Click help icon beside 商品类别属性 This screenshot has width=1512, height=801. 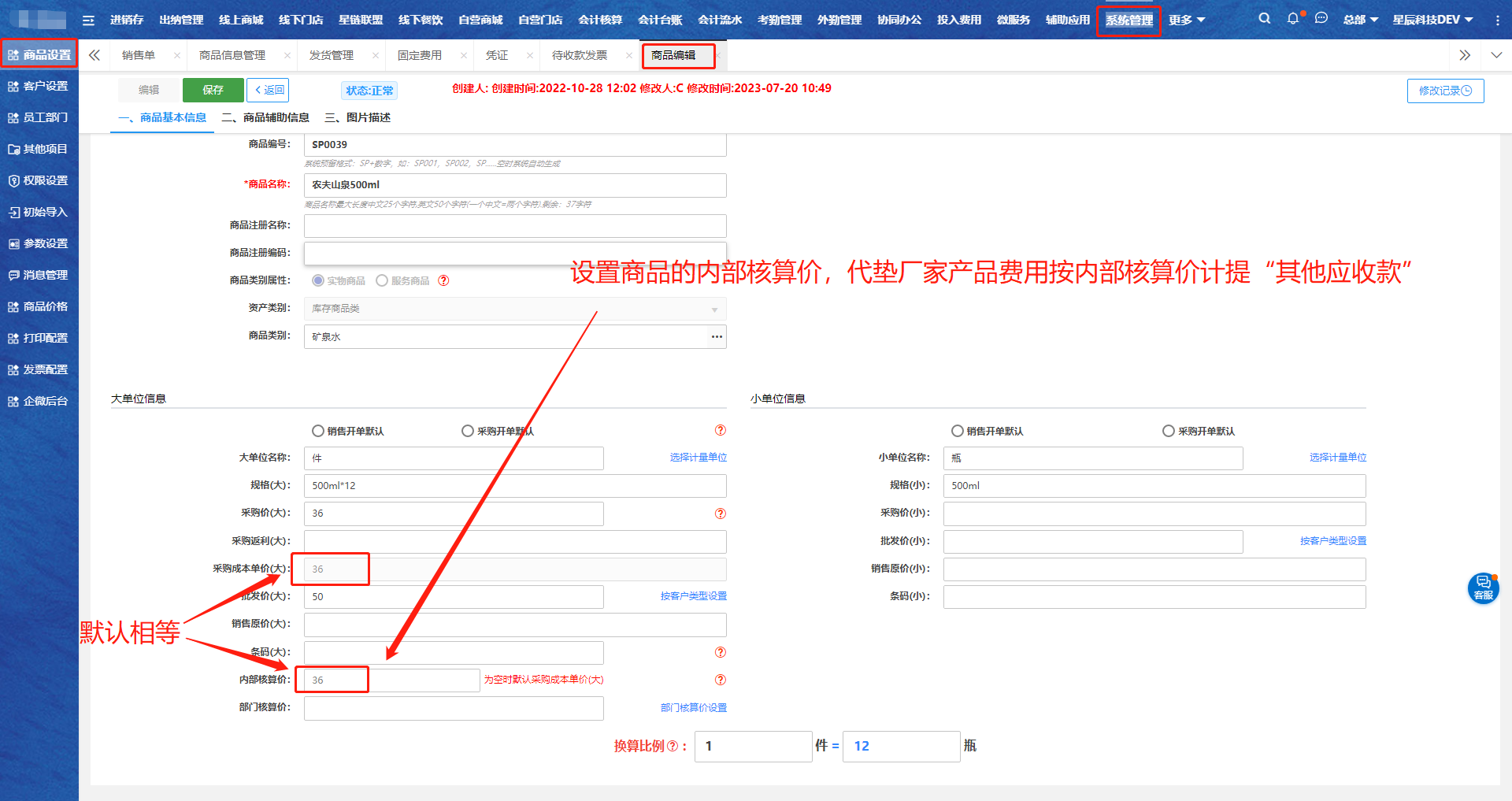[x=443, y=281]
